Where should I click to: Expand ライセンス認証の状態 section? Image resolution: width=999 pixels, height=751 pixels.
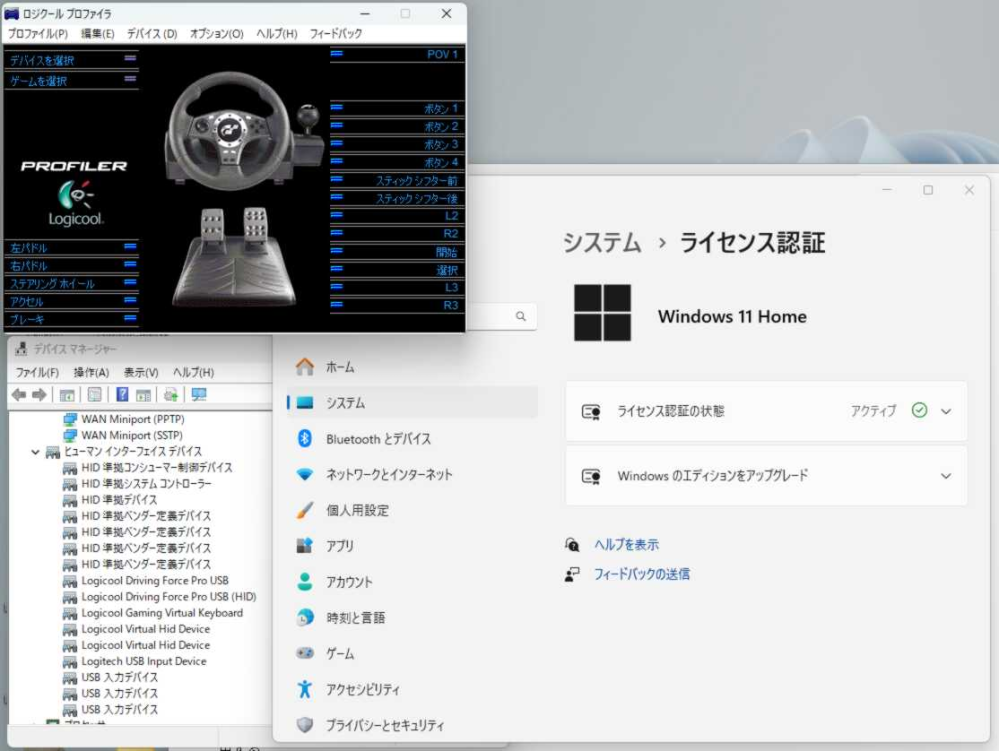(766, 411)
